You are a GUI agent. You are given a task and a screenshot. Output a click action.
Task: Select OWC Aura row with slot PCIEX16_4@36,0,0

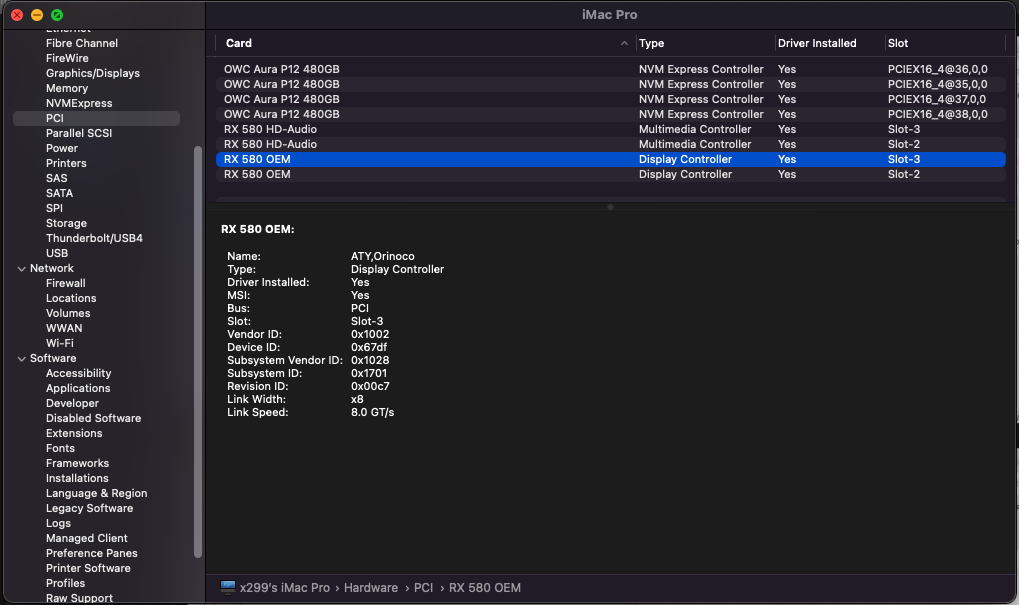click(611, 69)
